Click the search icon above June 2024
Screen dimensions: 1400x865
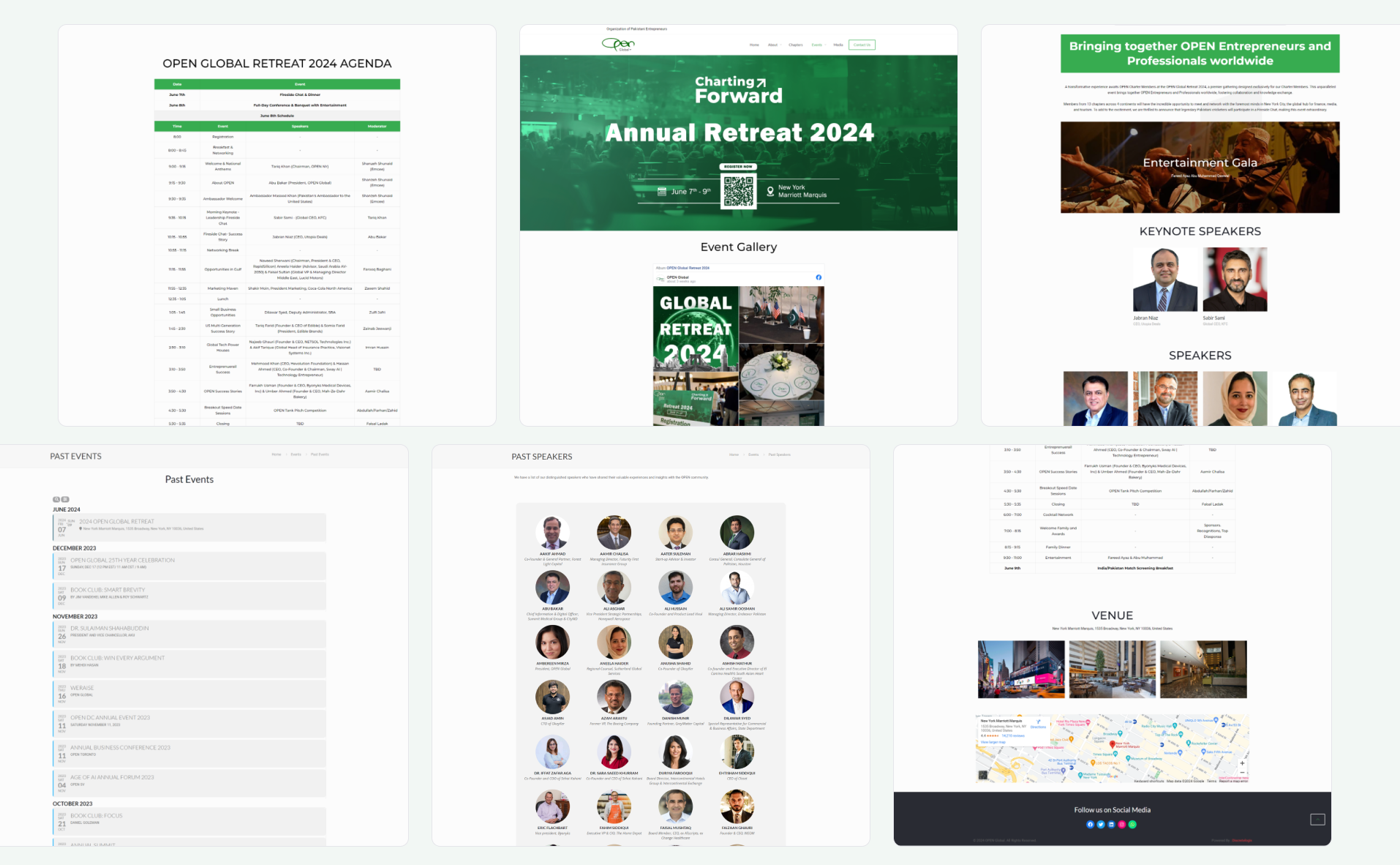click(56, 499)
